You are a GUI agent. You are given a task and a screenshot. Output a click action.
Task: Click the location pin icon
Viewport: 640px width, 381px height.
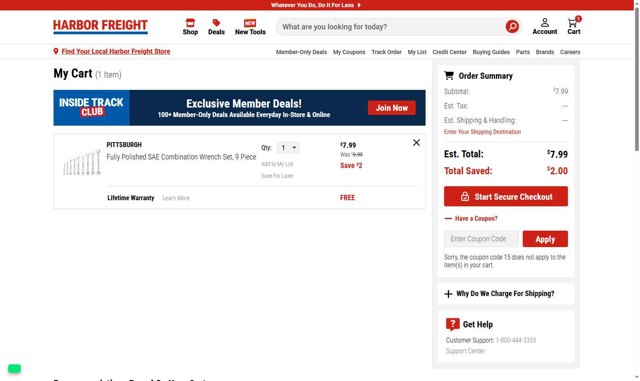[56, 51]
